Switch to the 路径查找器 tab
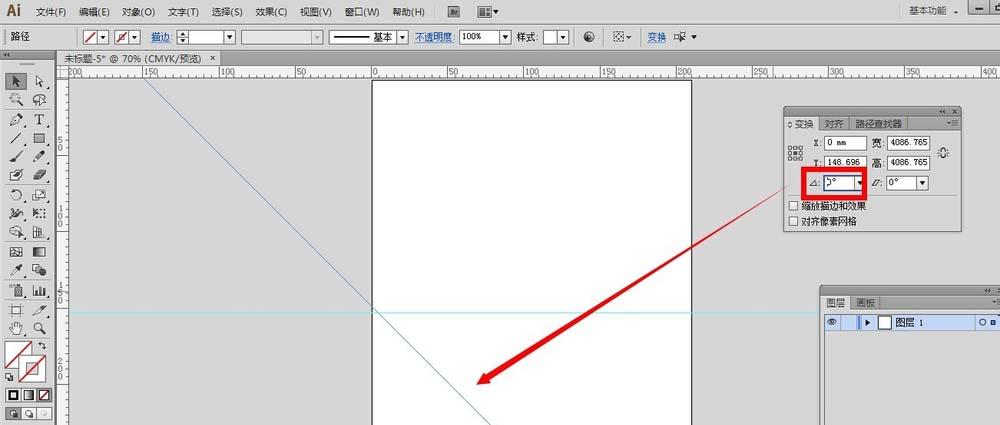This screenshot has height=425, width=1000. pyautogui.click(x=879, y=124)
